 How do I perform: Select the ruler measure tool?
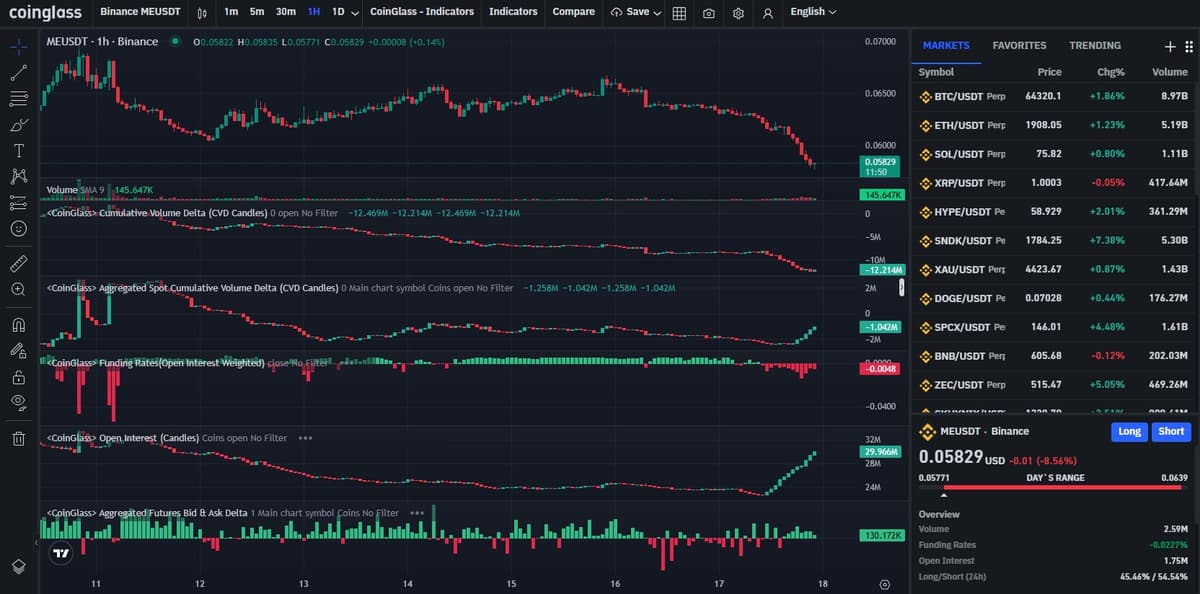point(18,263)
